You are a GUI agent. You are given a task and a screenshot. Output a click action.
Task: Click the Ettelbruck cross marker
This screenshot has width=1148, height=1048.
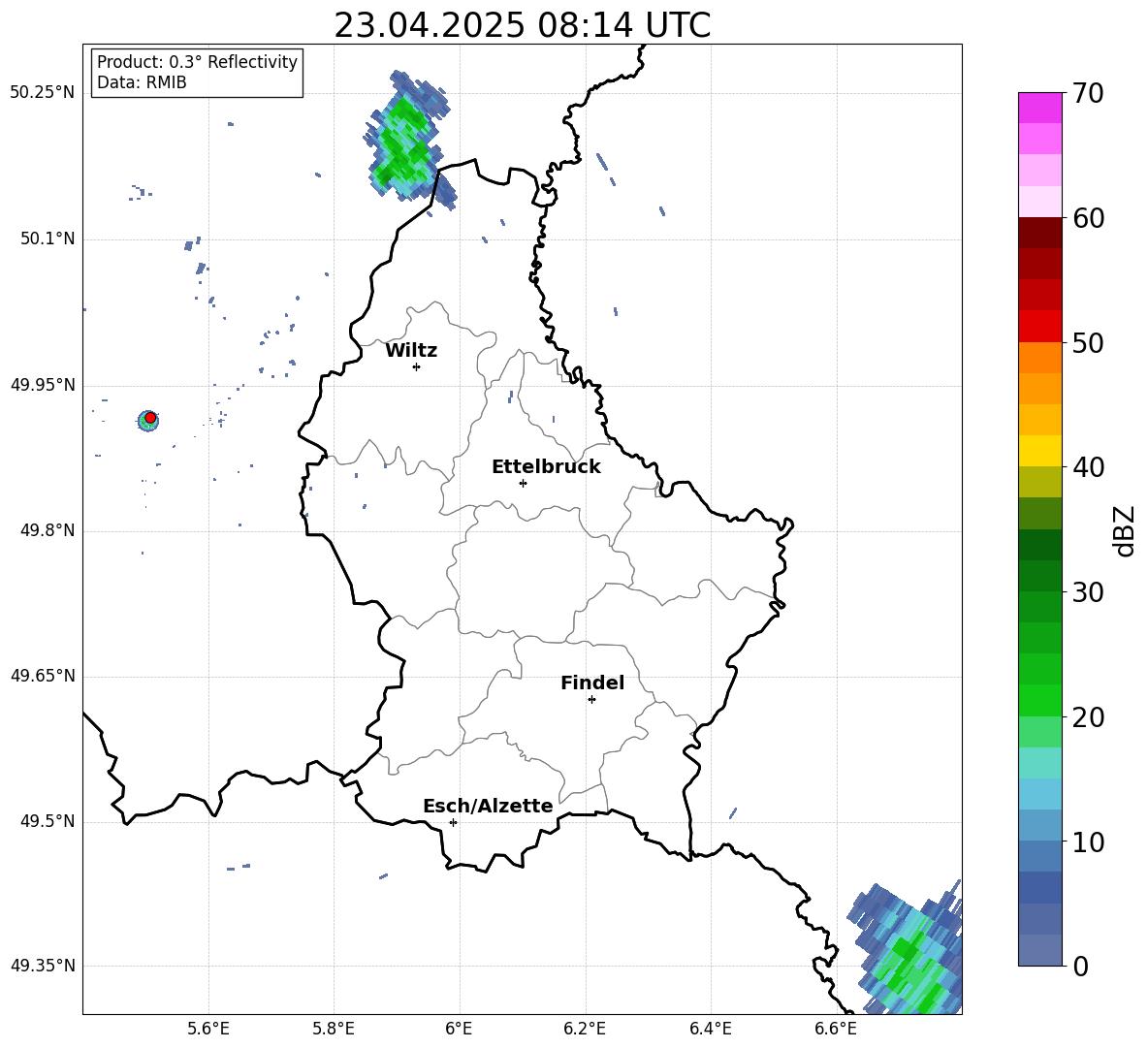[x=523, y=483]
